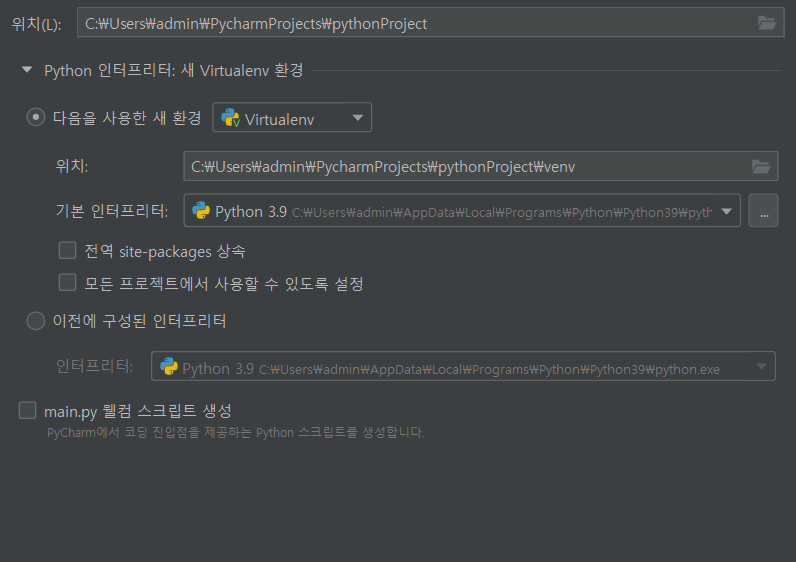Click the PyCharm에서 코딩 진입점을 제공하는 description text

pos(236,433)
